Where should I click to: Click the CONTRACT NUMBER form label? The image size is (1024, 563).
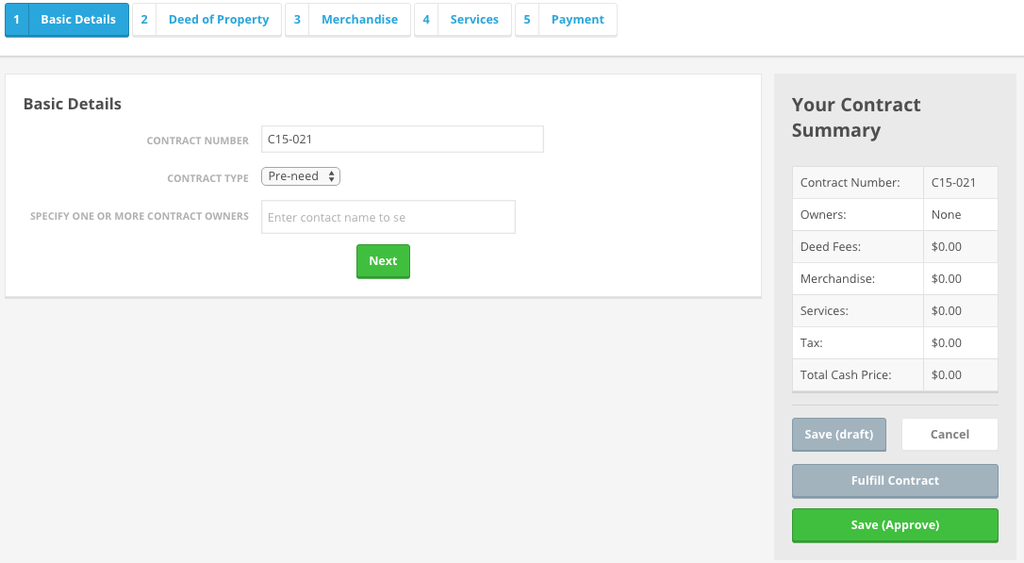pos(197,140)
